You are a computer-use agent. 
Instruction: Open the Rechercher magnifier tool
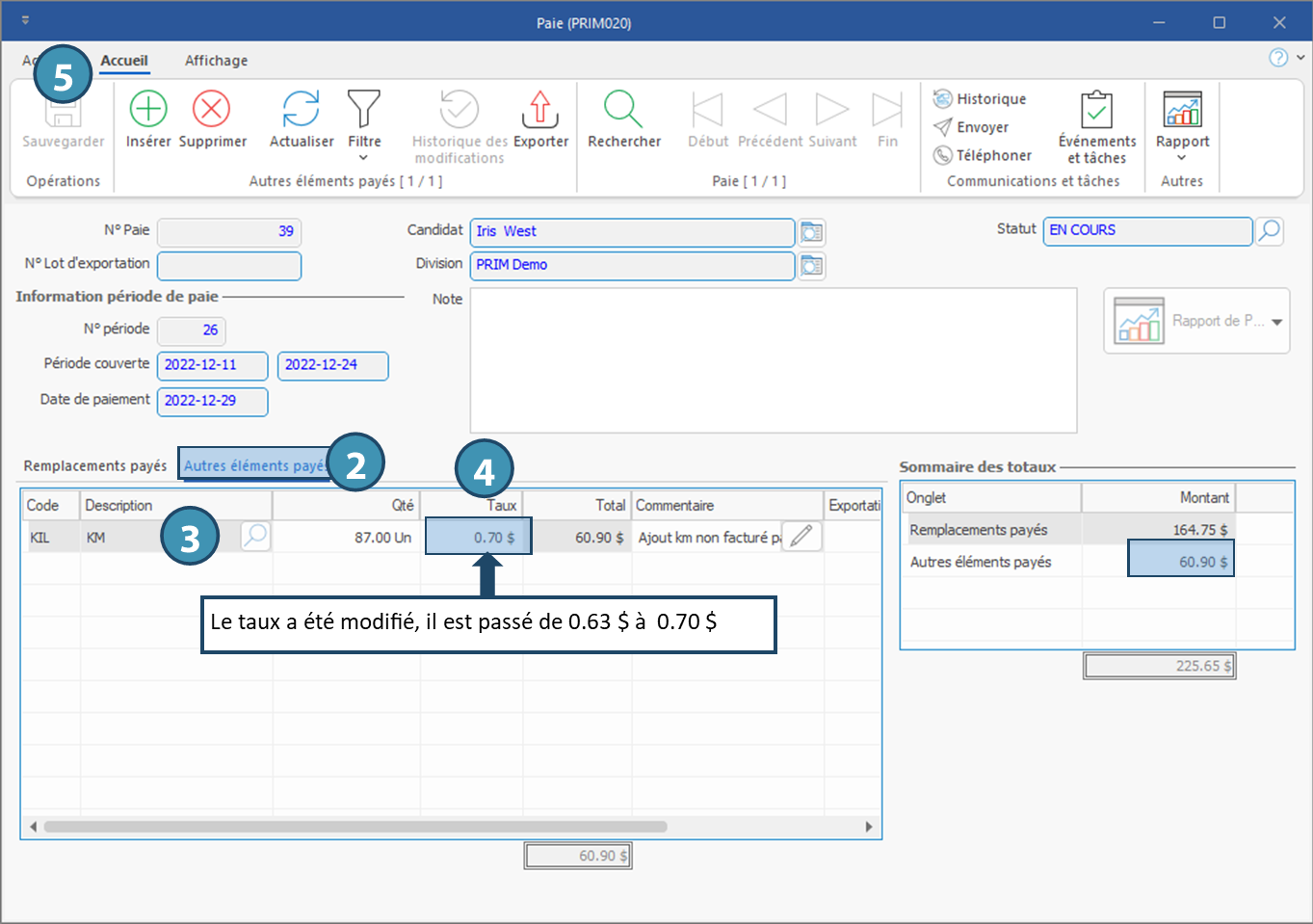point(623,110)
